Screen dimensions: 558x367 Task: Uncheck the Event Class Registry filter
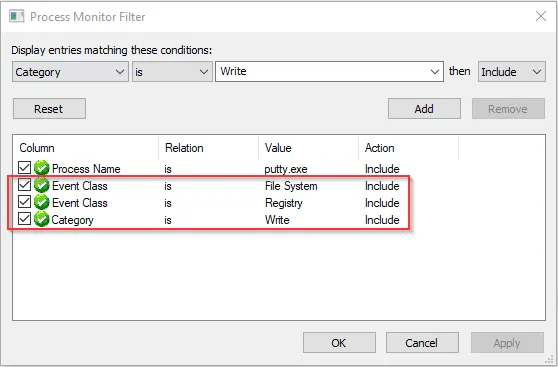[24, 202]
